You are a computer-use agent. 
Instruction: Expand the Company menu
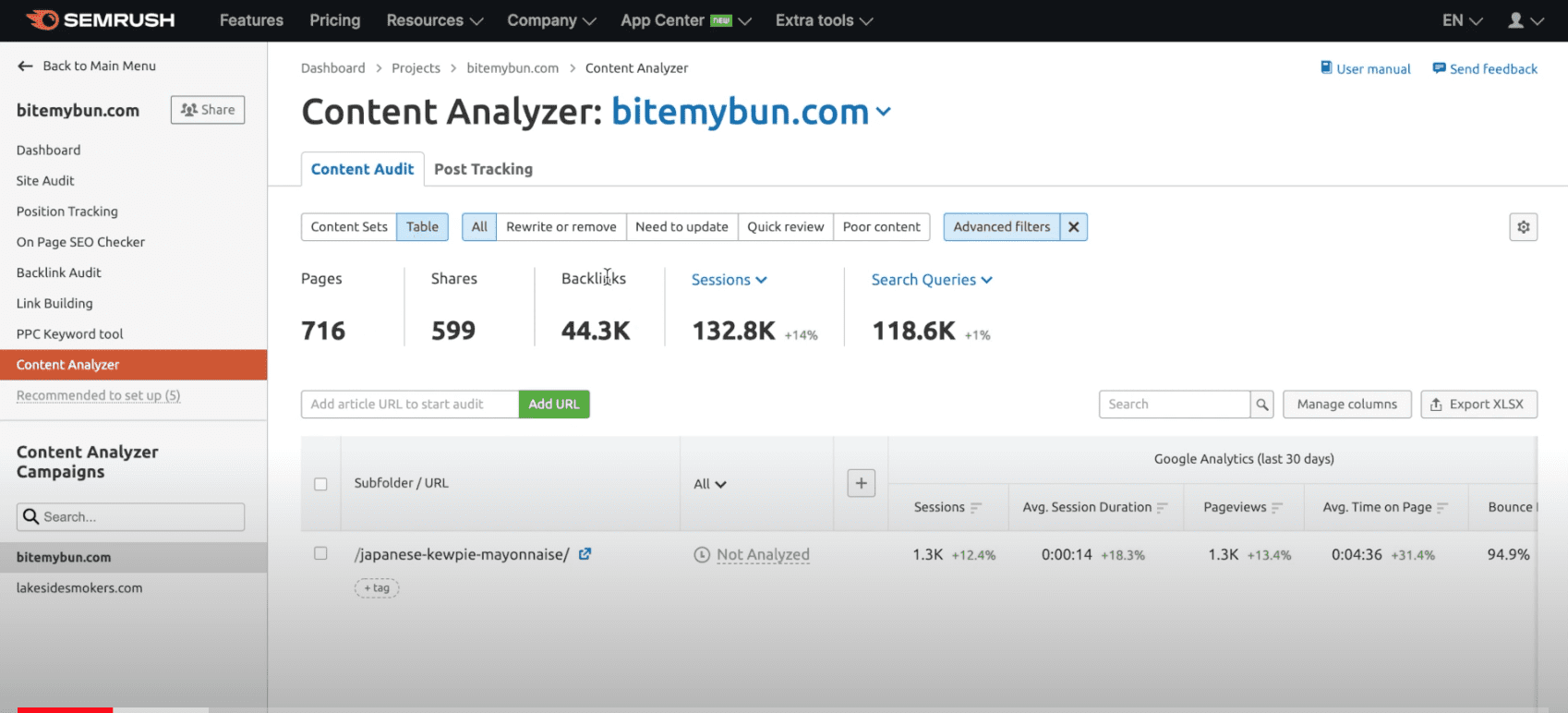point(551,20)
